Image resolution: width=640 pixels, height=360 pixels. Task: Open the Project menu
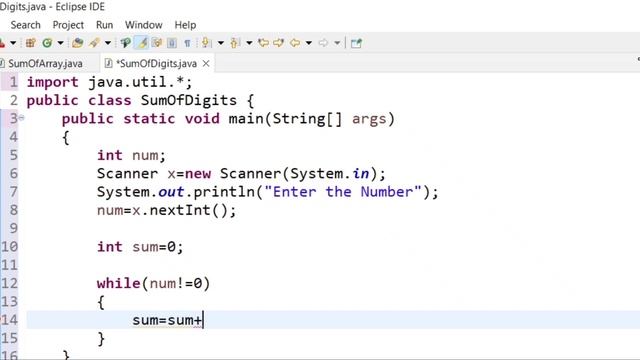(68, 25)
